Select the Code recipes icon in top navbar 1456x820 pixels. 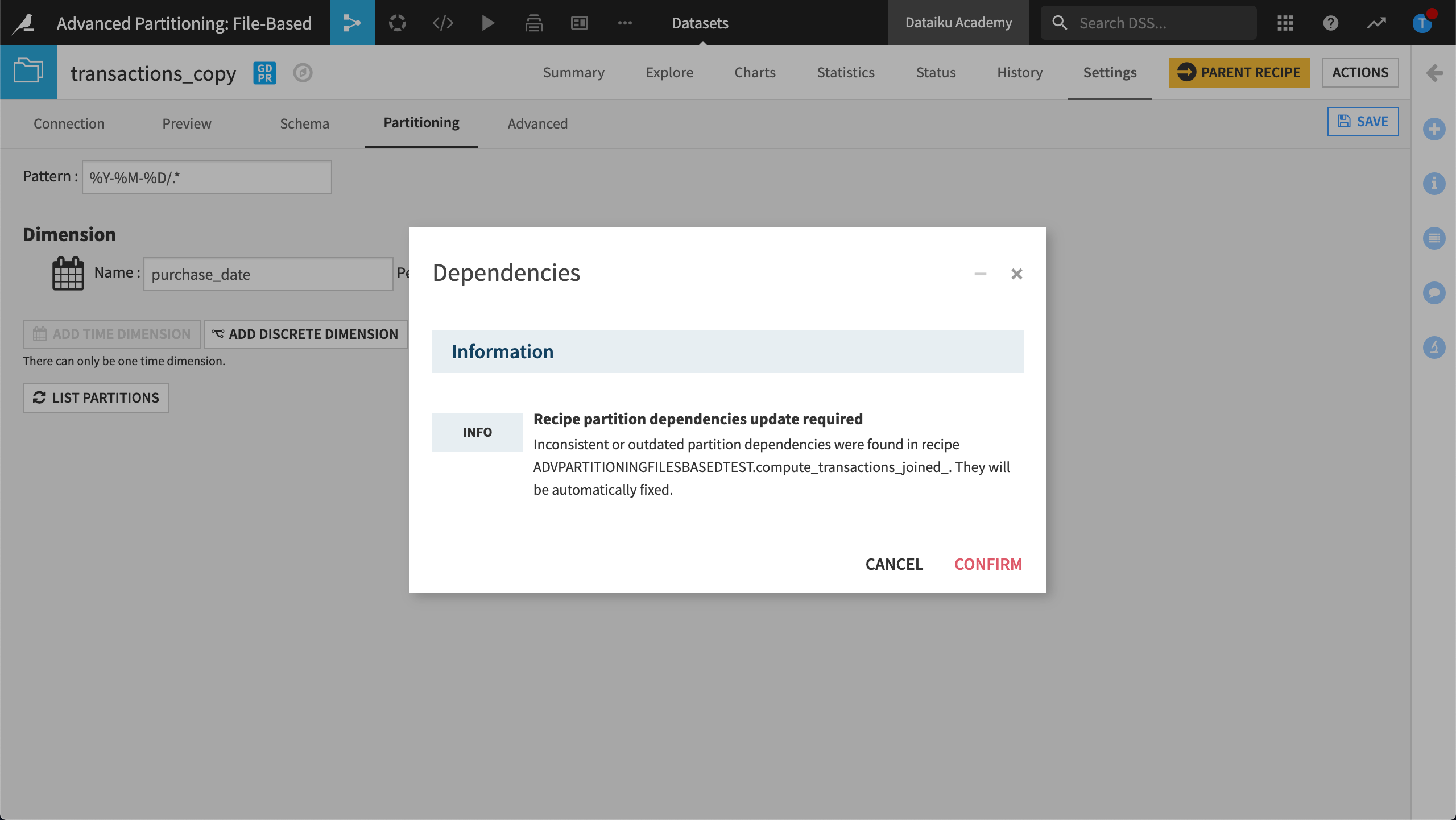(443, 23)
